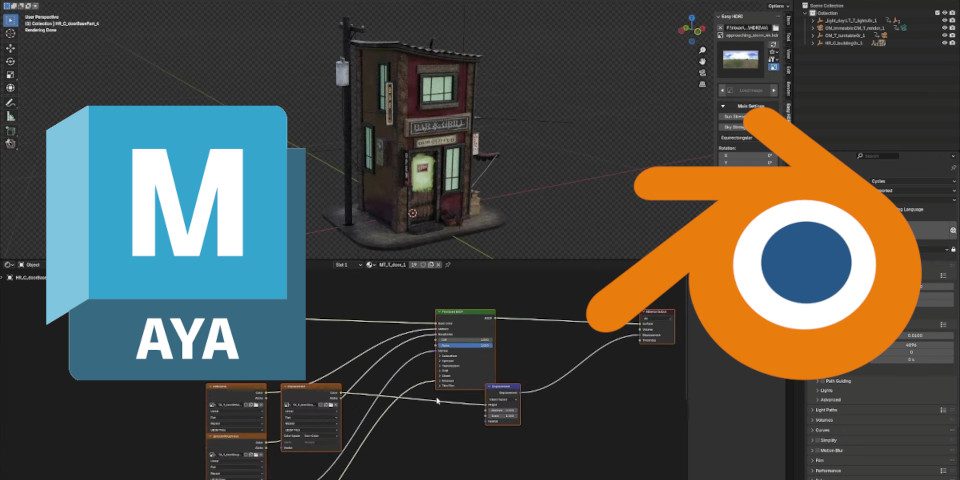Select the Scale tool

[x=11, y=75]
